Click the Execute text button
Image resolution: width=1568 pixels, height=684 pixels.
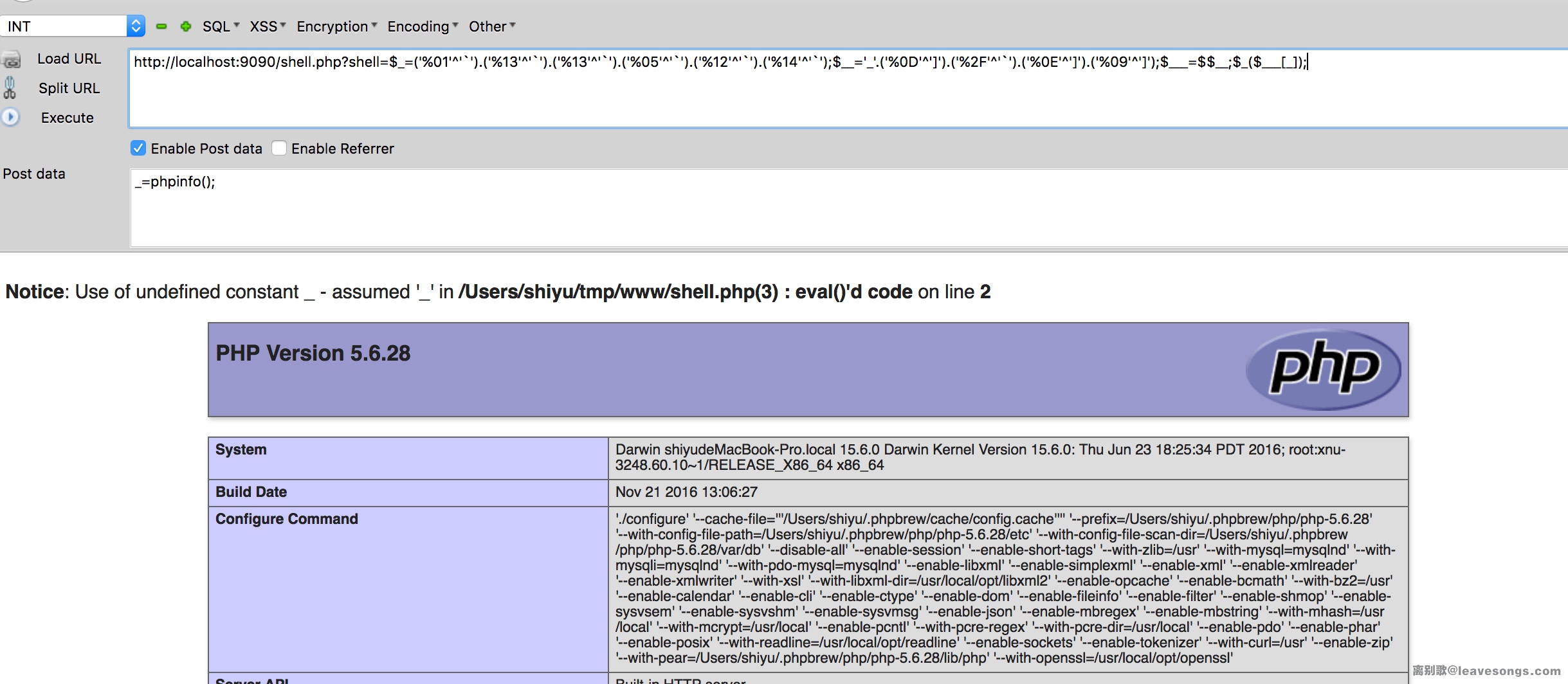(68, 118)
